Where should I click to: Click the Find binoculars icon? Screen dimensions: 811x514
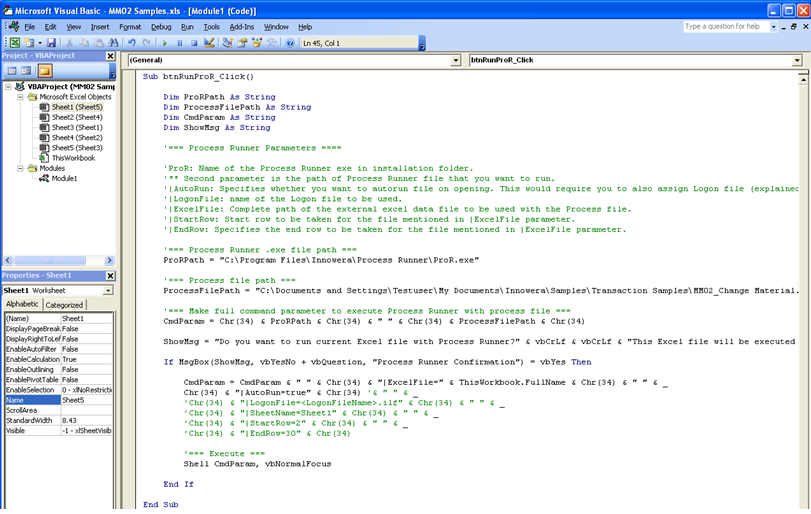coord(115,43)
